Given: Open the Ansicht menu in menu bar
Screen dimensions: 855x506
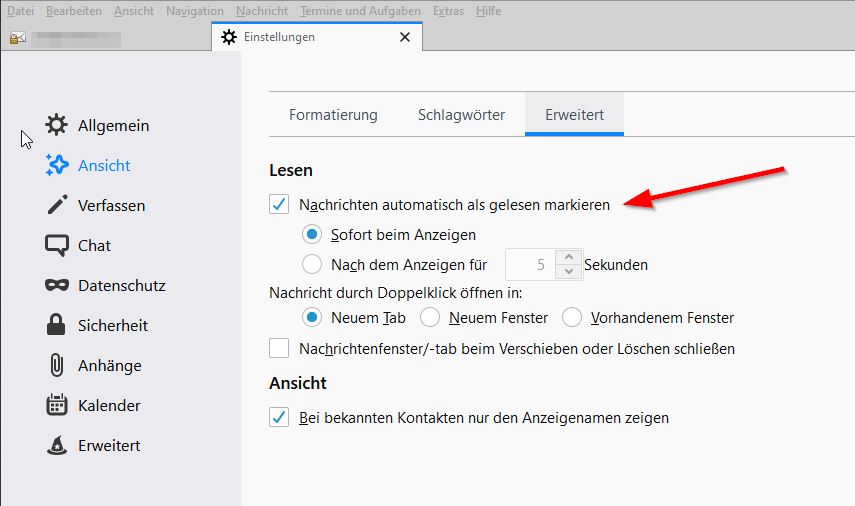Looking at the screenshot, I should pos(134,11).
